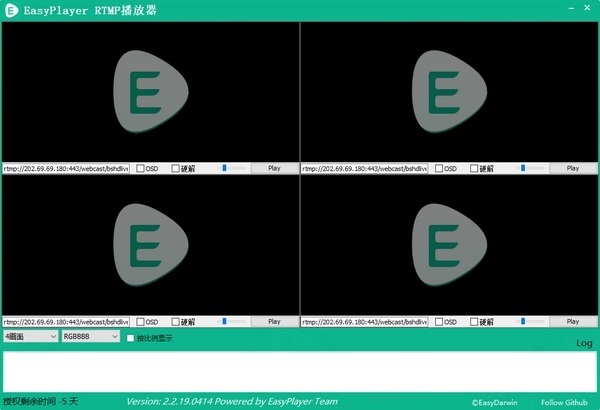Viewport: 600px width, 410px height.
Task: Open the 4画面 layout dropdown
Action: click(30, 338)
